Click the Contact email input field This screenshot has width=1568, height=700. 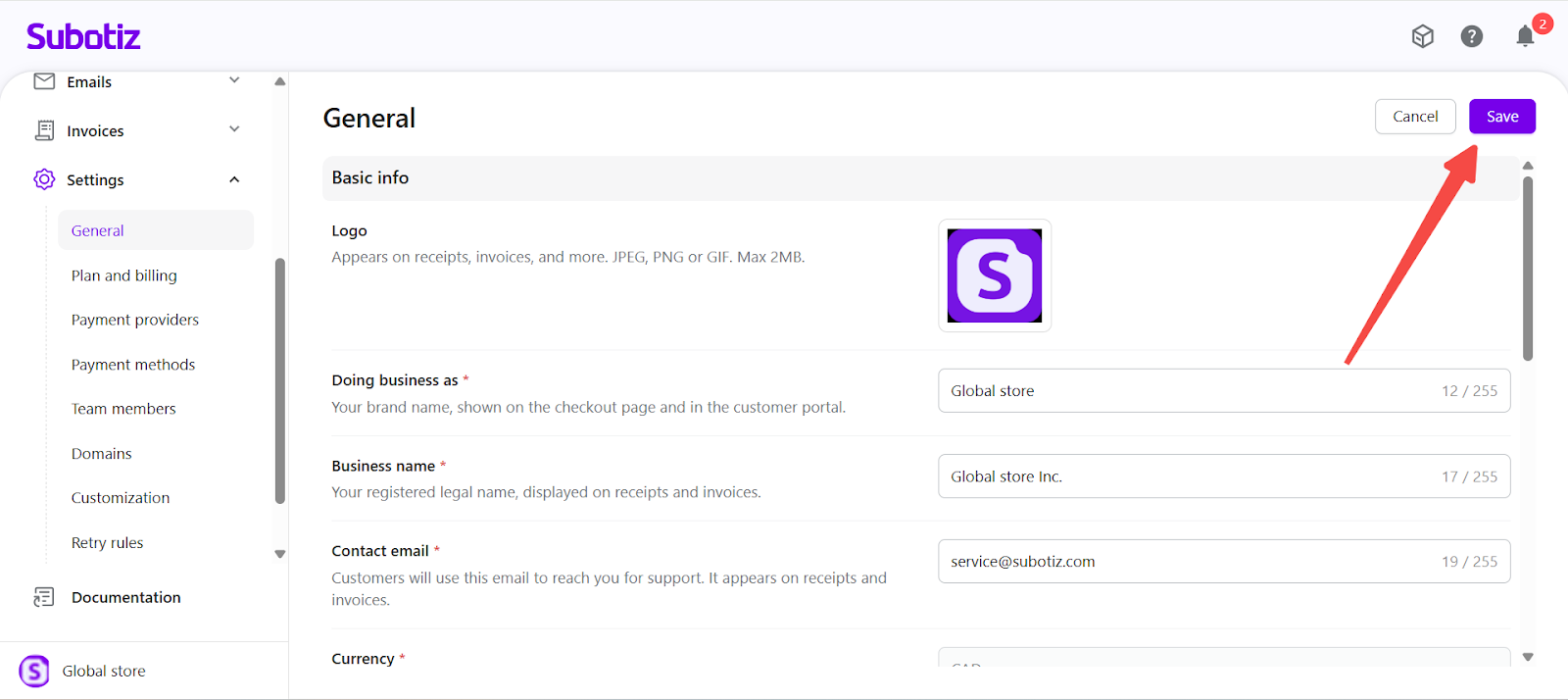(x=1186, y=562)
